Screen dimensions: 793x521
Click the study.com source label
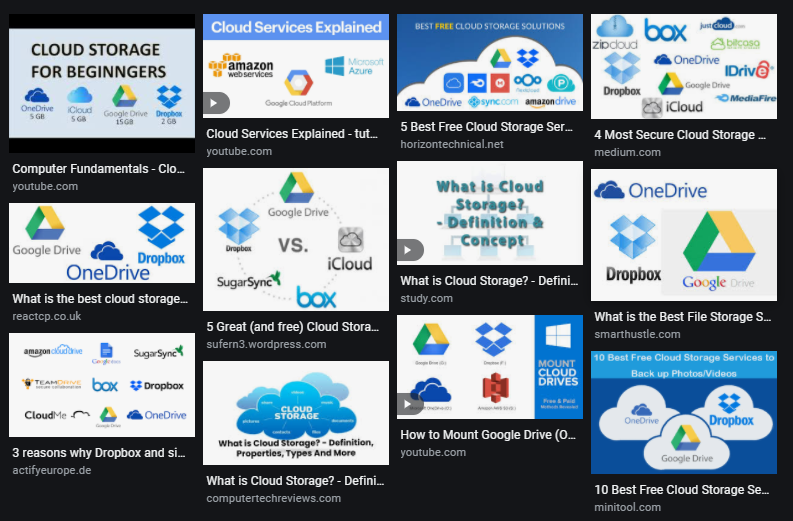tap(427, 298)
